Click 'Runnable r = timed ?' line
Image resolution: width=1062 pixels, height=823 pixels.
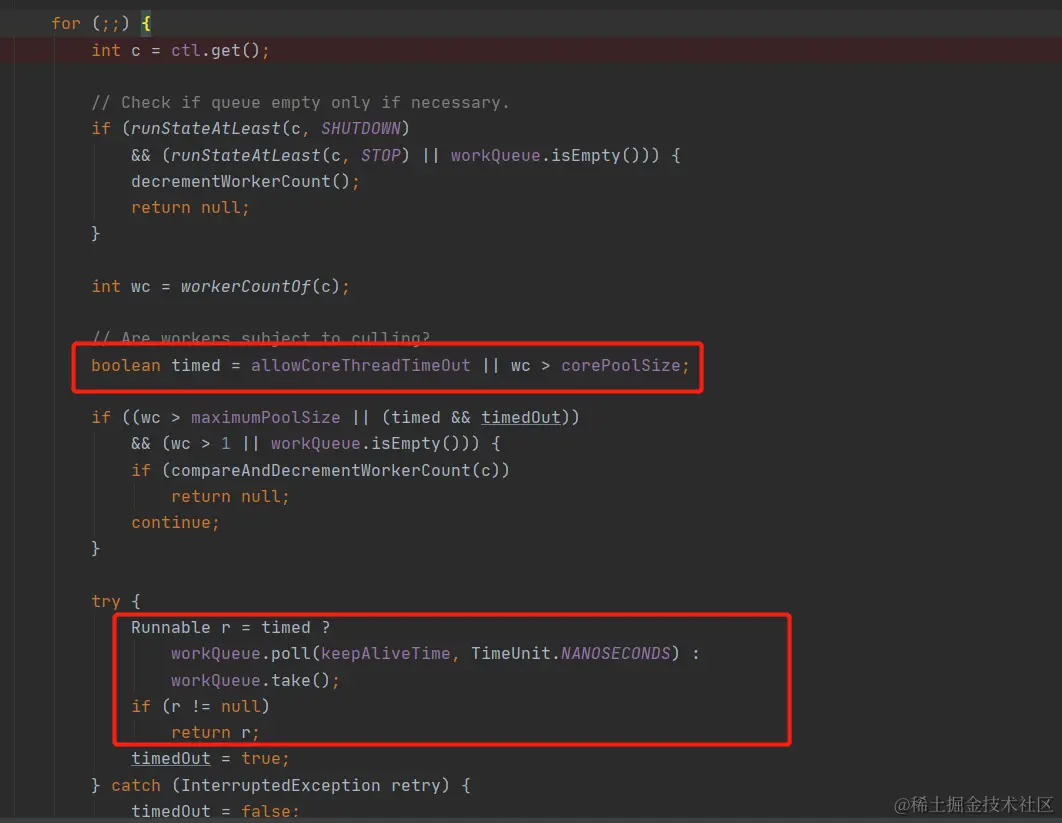tap(230, 628)
